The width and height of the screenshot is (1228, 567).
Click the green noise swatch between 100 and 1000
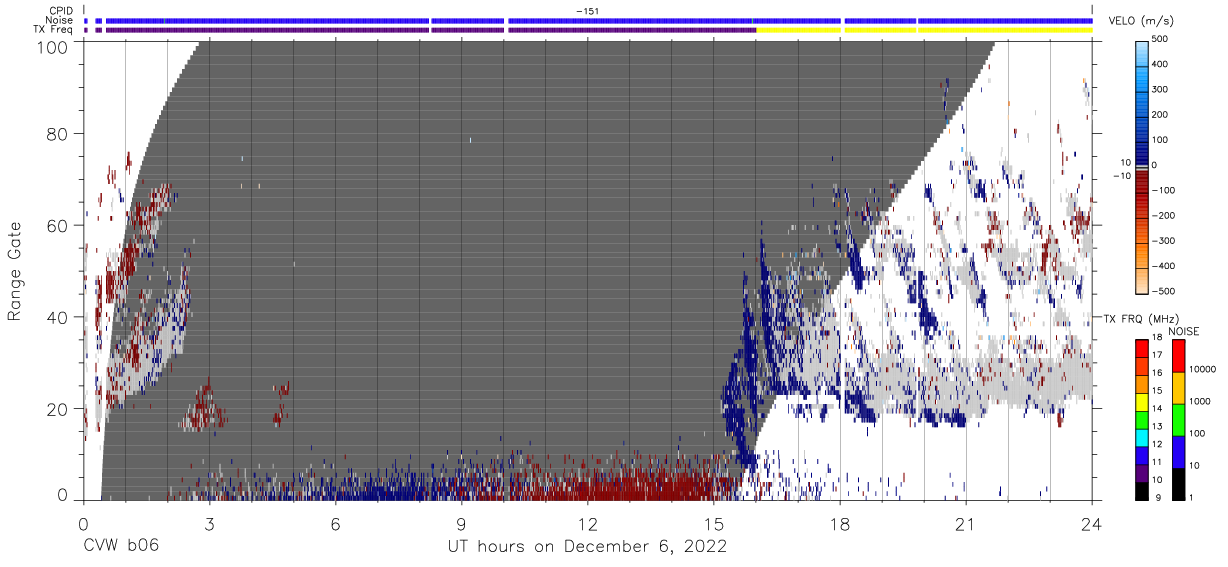1178,419
